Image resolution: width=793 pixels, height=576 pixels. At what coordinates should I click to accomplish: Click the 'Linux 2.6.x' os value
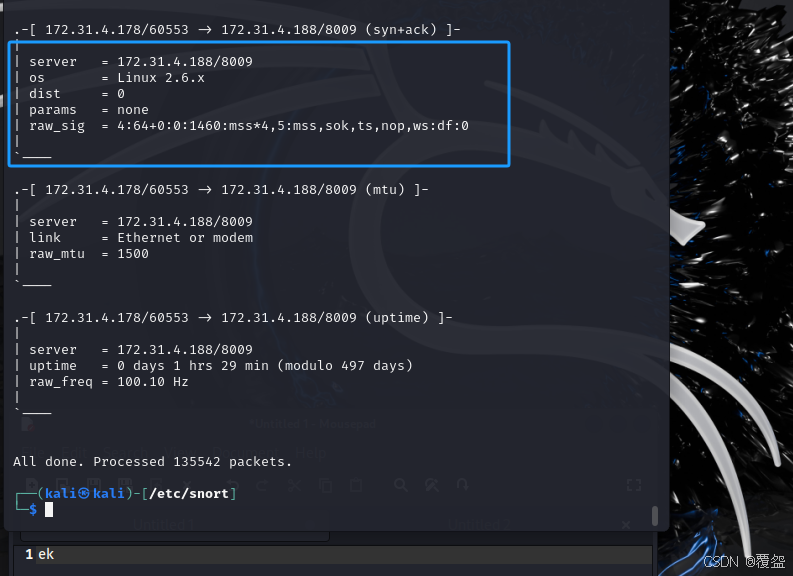(161, 78)
